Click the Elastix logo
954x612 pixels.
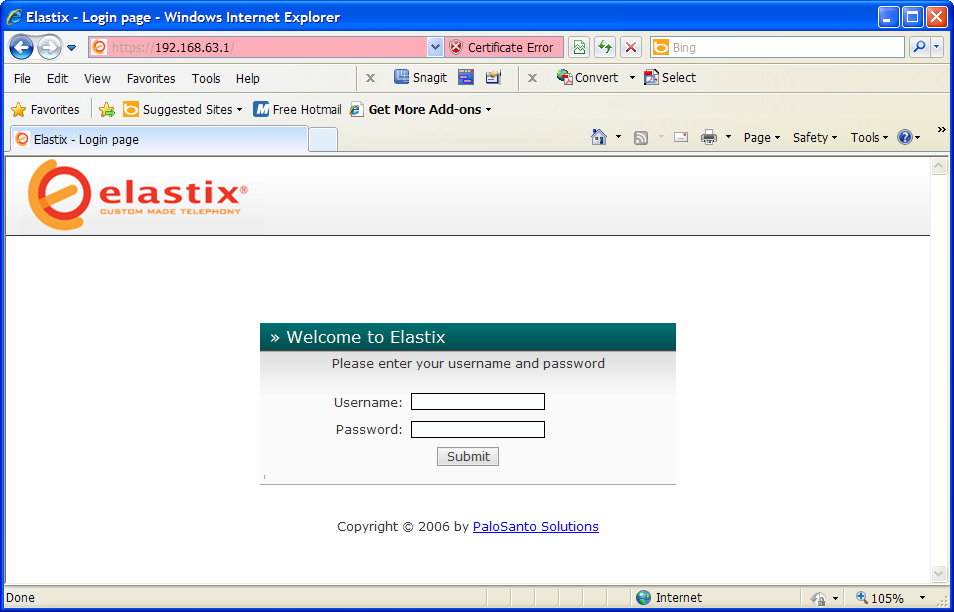[x=138, y=195]
